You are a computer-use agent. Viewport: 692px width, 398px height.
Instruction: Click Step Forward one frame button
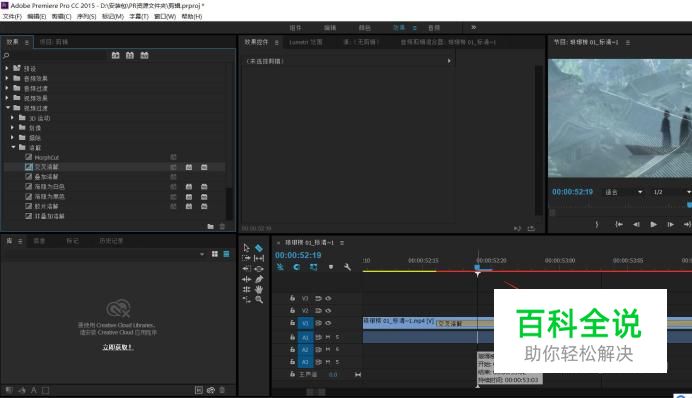click(670, 225)
